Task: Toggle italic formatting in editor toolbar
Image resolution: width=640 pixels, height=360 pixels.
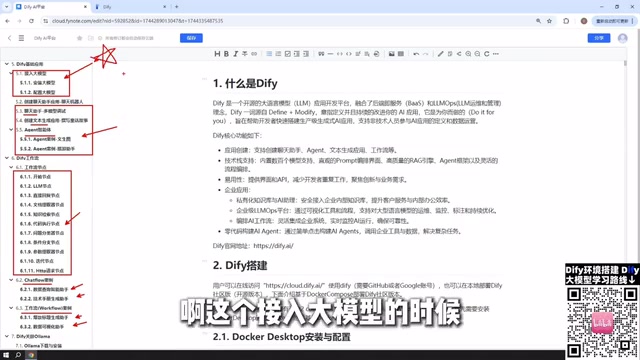Action: coord(236,54)
